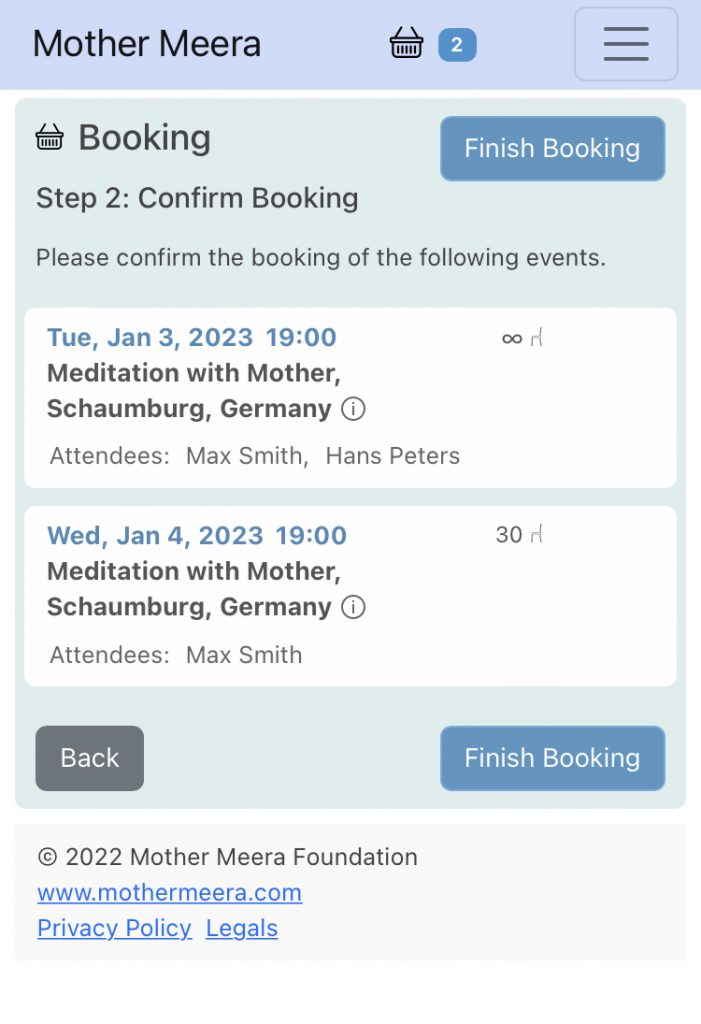Screen dimensions: 701x1024
Task: Click the cart count badge showing 2
Action: [457, 45]
